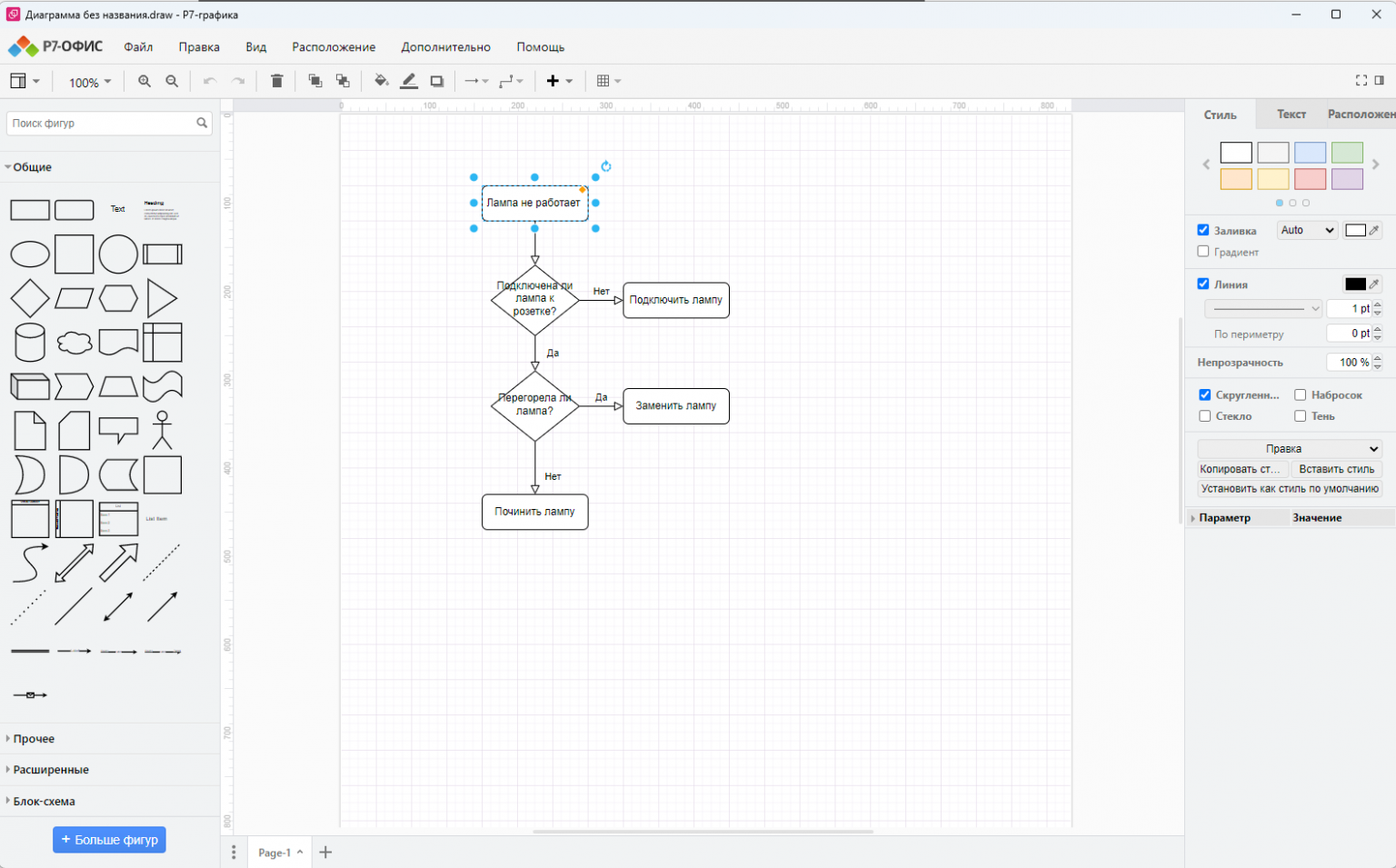Image resolution: width=1396 pixels, height=868 pixels.
Task: Select the Cloud shape in the palette
Action: (75, 343)
